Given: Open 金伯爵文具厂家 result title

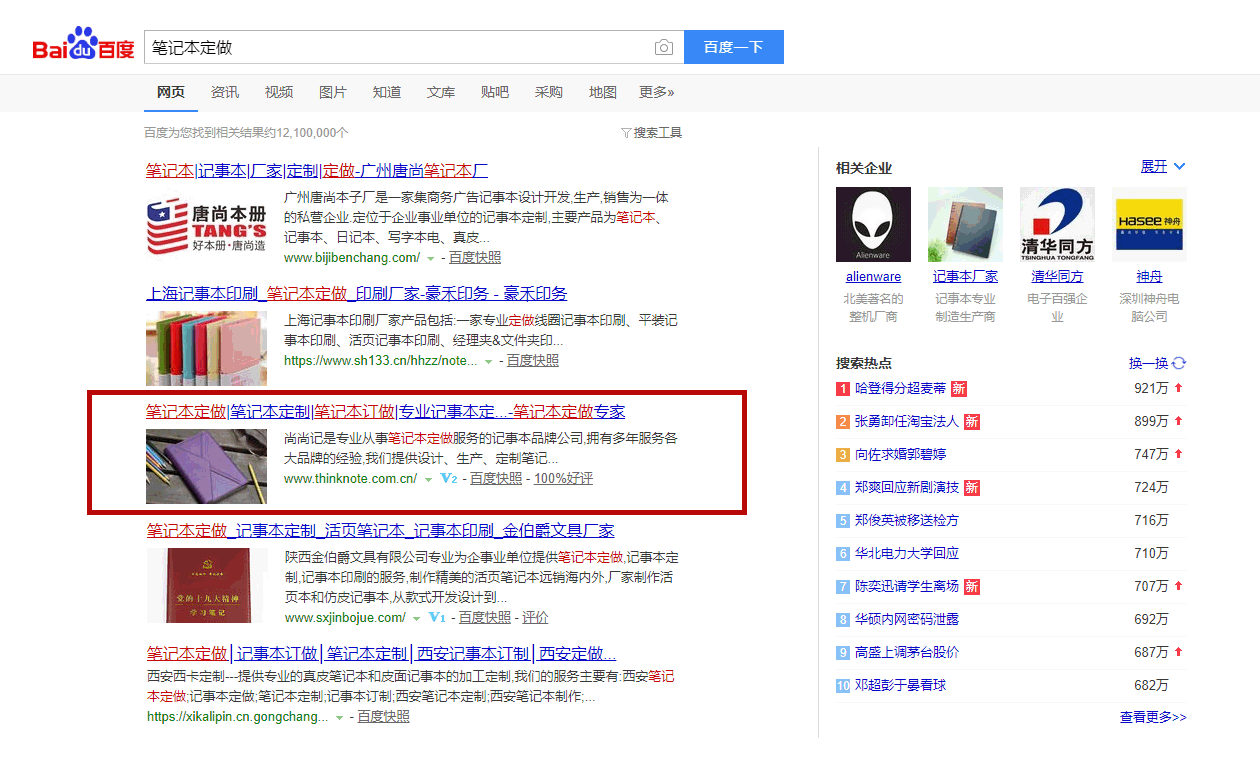Looking at the screenshot, I should click(x=381, y=530).
